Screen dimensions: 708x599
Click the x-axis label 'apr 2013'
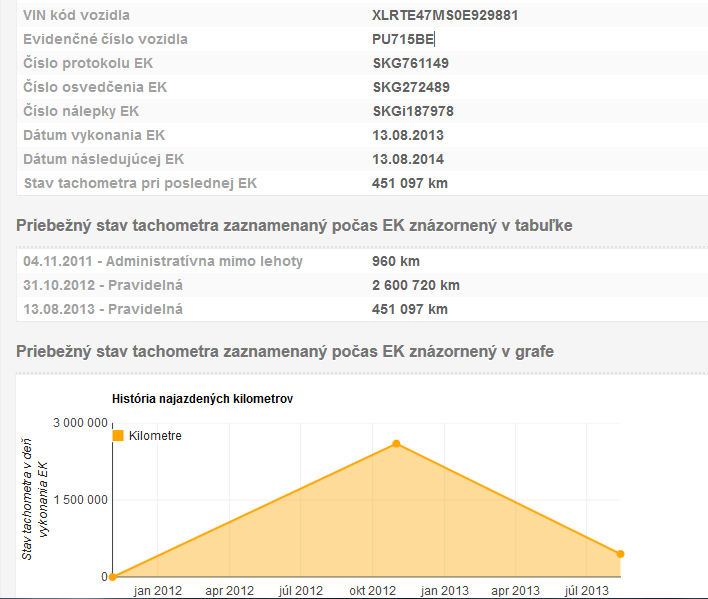[515, 590]
